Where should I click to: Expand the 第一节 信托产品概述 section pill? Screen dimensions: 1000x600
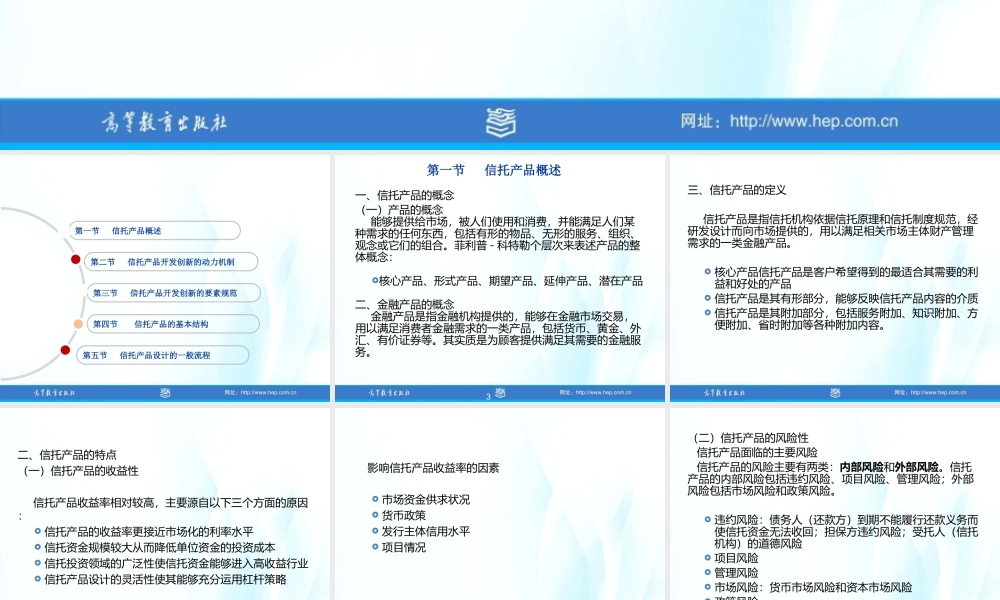tap(155, 230)
